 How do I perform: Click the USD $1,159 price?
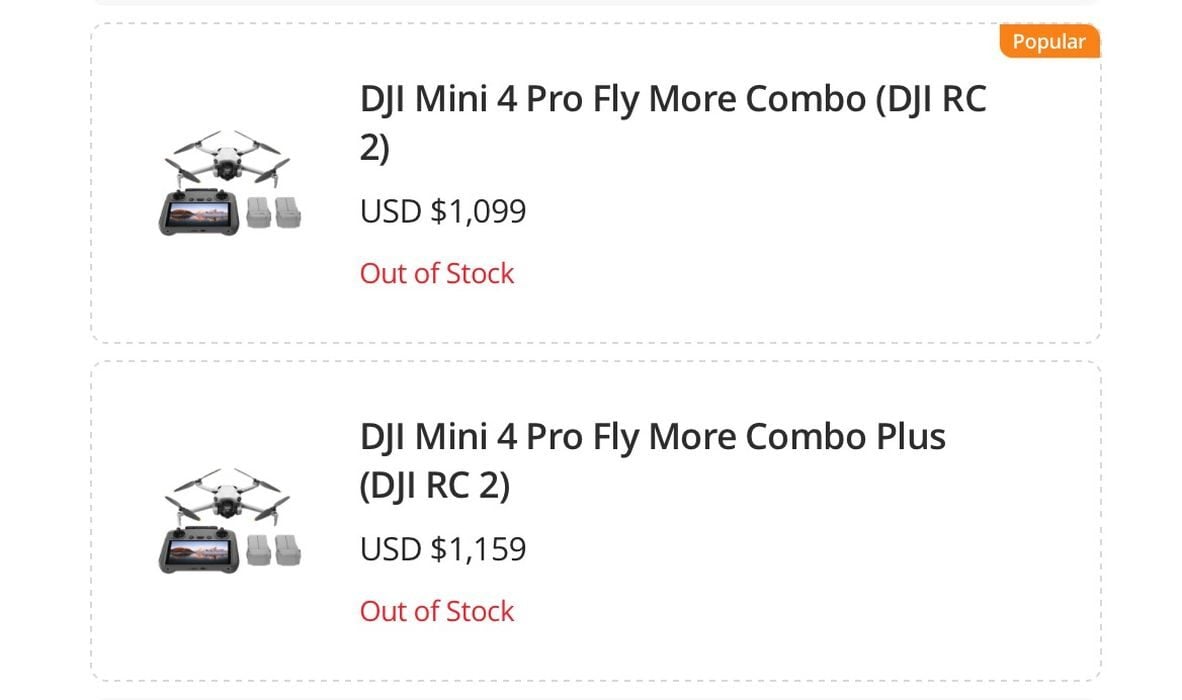point(443,550)
